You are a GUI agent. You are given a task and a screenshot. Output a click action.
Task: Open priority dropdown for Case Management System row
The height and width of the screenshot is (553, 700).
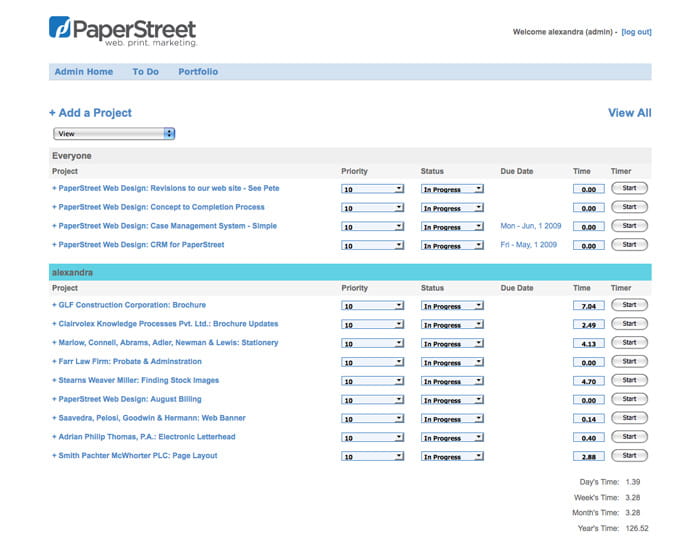[372, 226]
